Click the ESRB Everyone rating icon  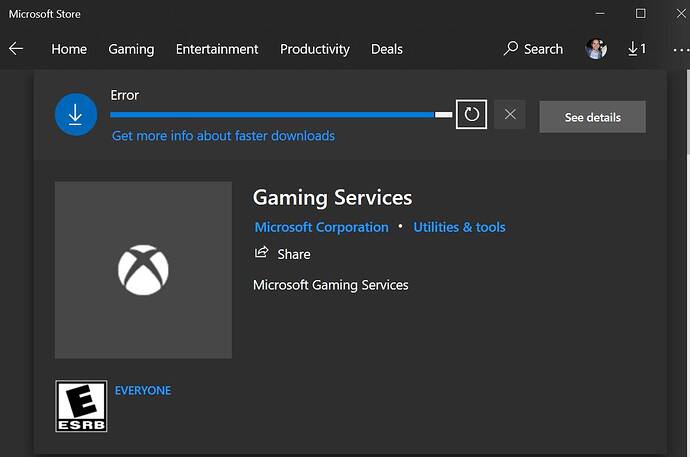[x=81, y=406]
